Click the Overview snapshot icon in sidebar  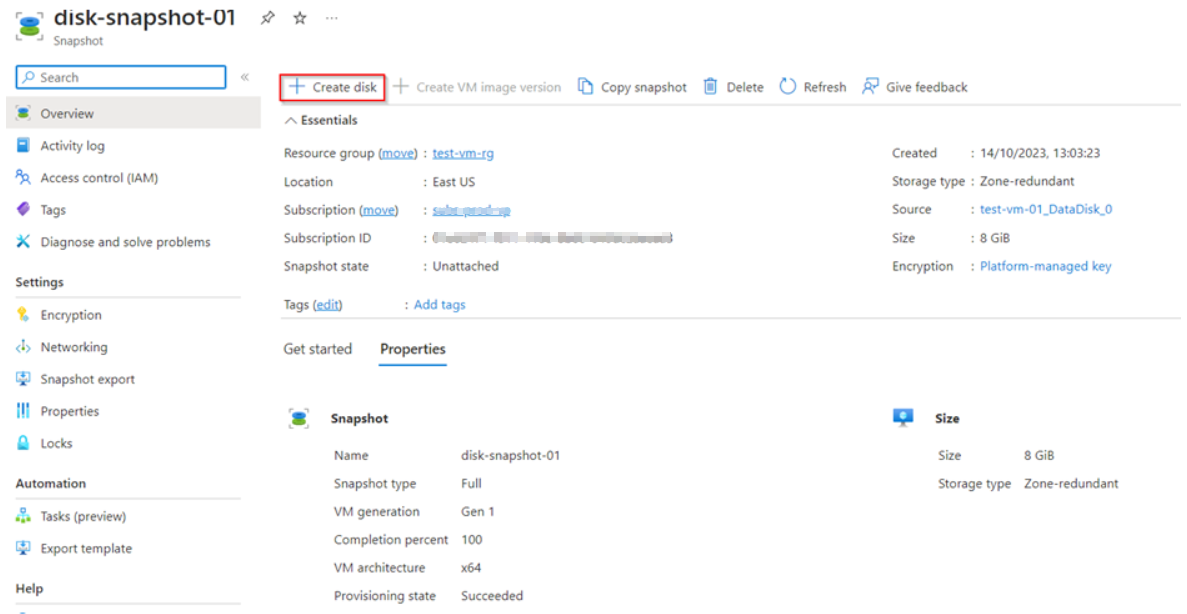(x=23, y=114)
